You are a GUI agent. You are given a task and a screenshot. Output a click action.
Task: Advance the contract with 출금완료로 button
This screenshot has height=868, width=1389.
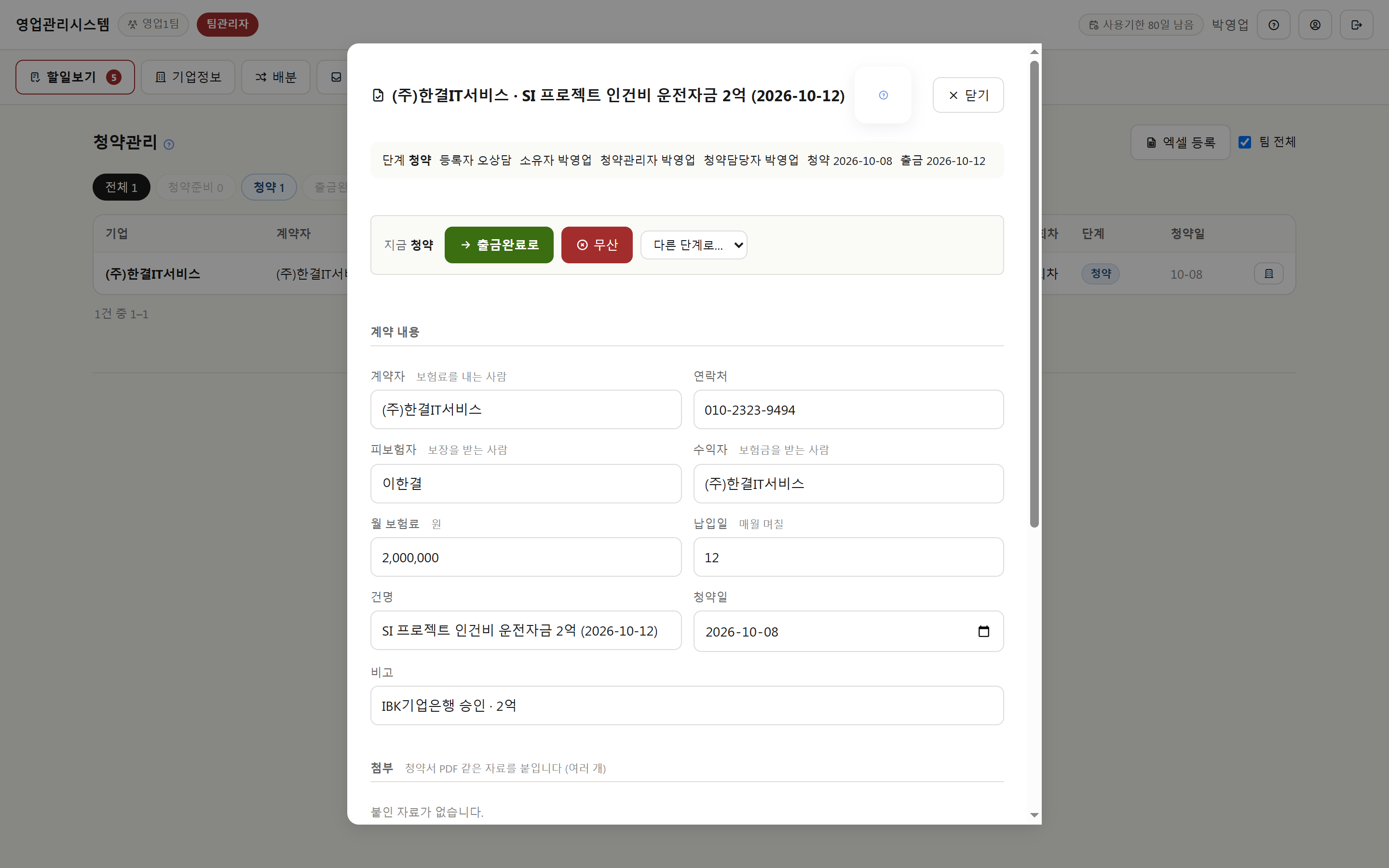point(499,245)
